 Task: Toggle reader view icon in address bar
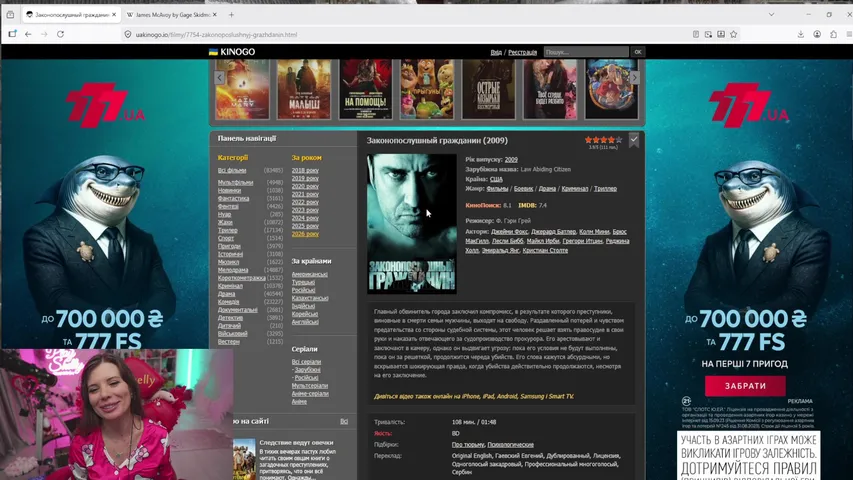pyautogui.click(x=696, y=34)
